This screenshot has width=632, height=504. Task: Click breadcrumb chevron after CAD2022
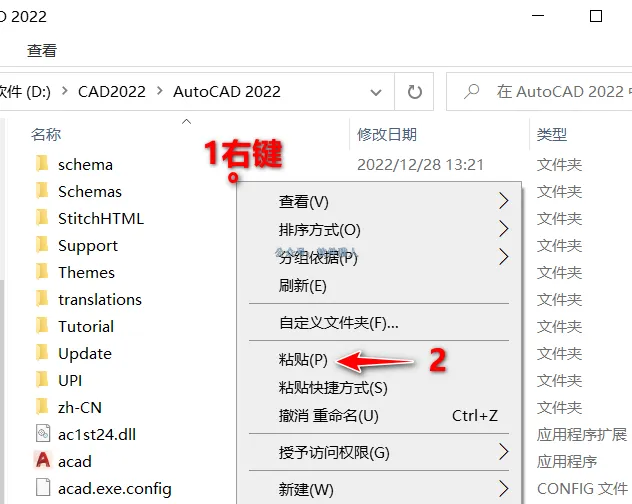[160, 91]
